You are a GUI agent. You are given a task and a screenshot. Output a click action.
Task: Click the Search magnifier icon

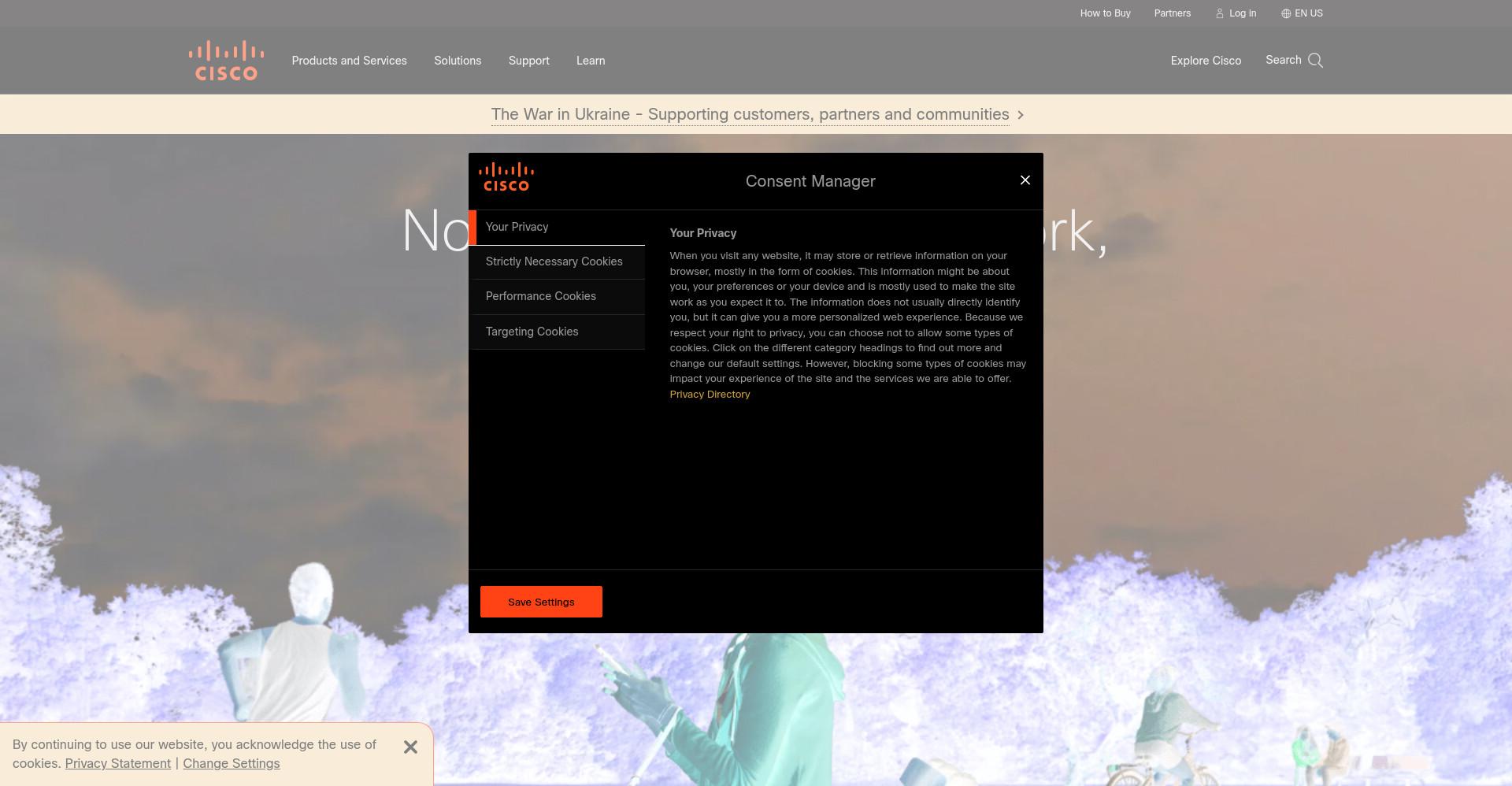[x=1315, y=61]
